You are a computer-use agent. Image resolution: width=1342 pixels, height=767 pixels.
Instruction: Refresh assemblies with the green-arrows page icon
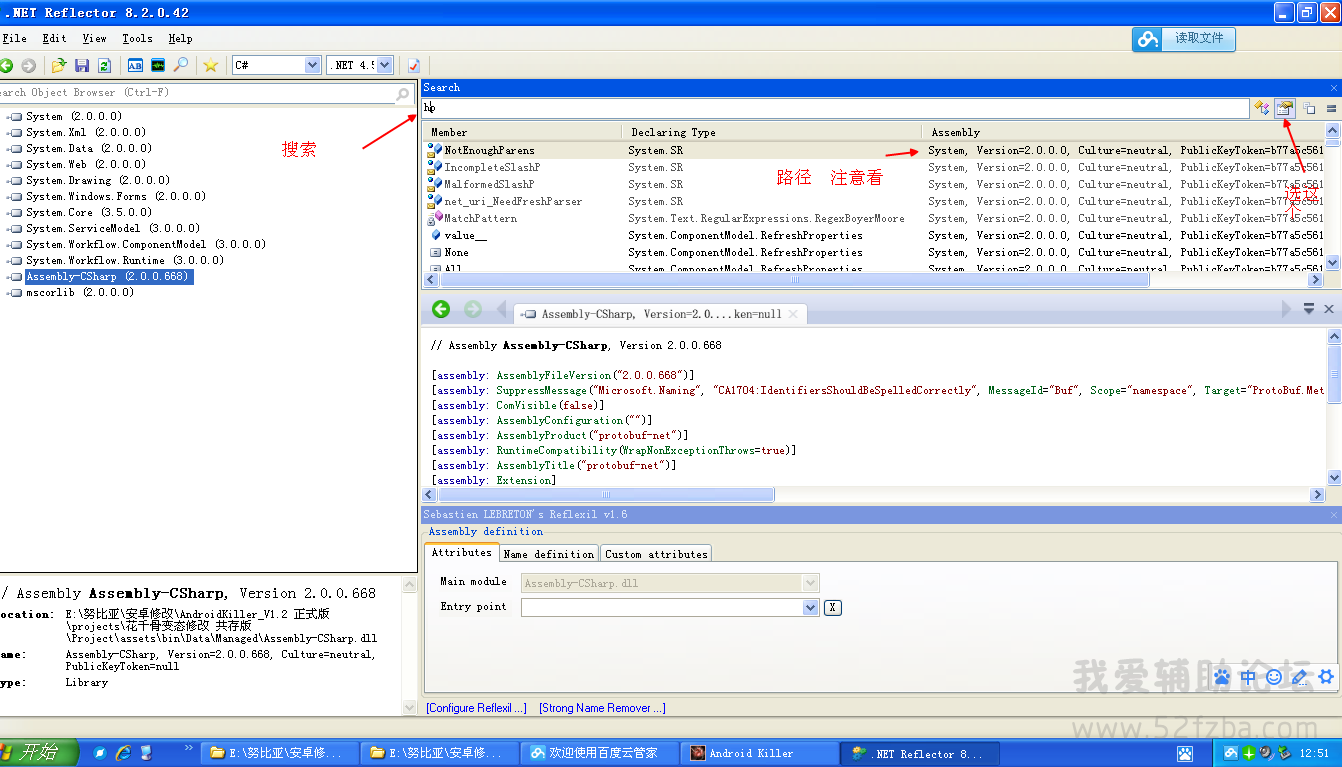pos(104,65)
